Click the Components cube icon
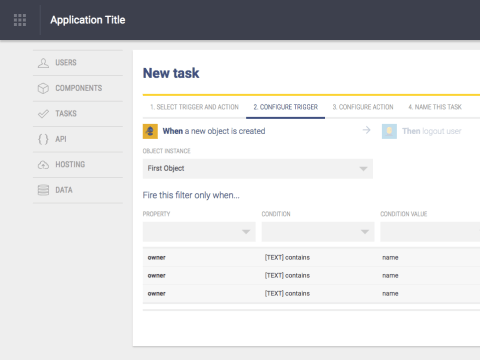 point(43,88)
